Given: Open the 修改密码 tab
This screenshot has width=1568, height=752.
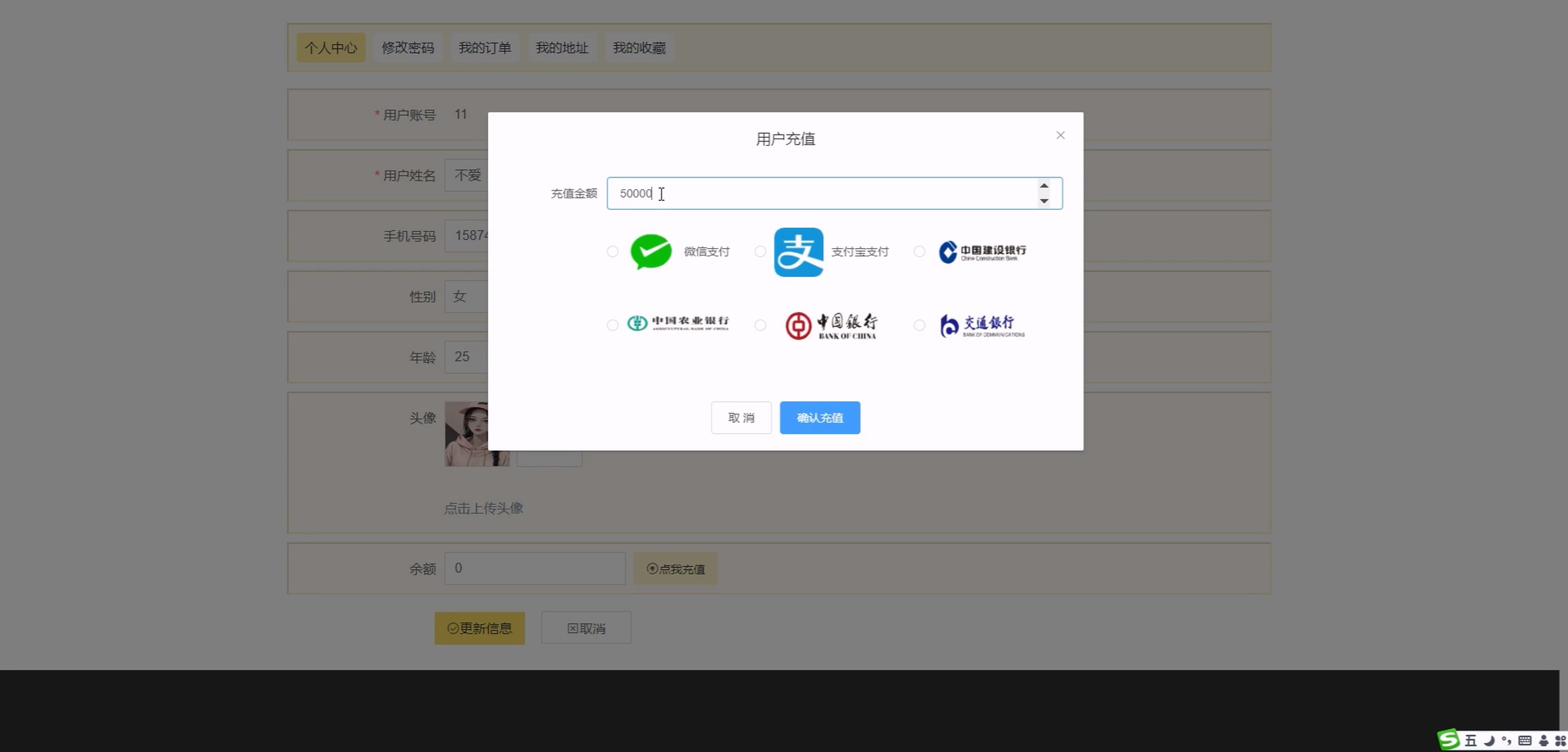Looking at the screenshot, I should pyautogui.click(x=407, y=48).
